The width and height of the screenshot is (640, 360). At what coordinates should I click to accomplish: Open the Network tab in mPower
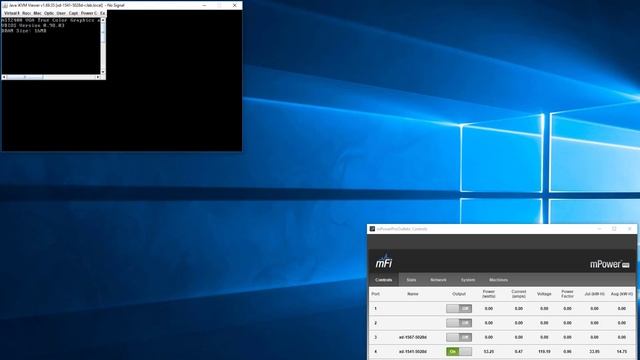(x=438, y=280)
